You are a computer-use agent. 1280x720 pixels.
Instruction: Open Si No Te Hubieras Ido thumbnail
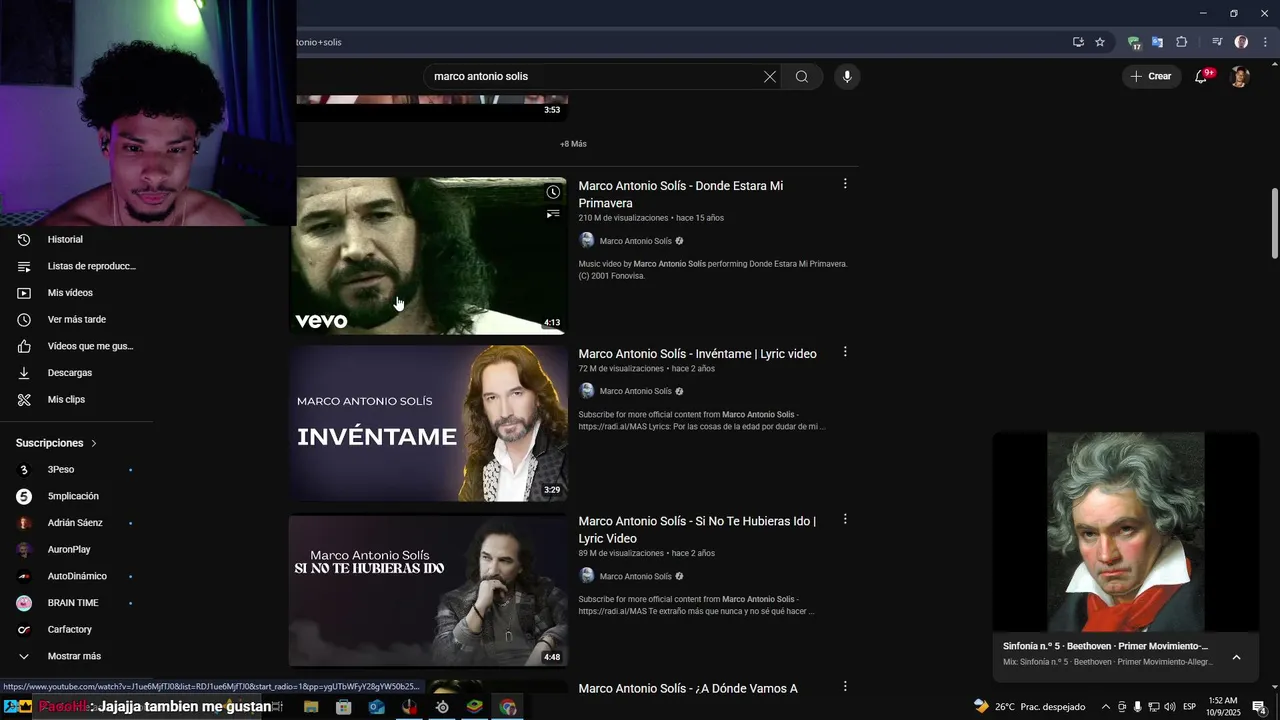pos(428,590)
